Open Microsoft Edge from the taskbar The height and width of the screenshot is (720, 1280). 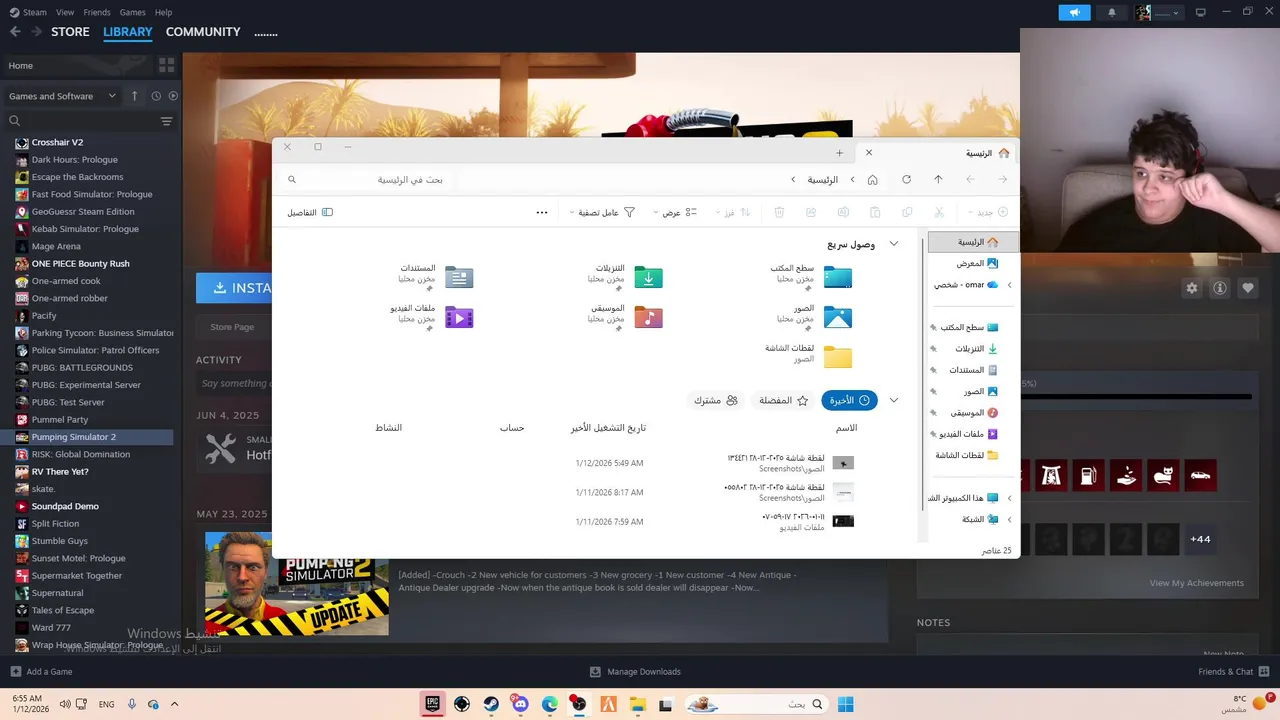tap(549, 703)
